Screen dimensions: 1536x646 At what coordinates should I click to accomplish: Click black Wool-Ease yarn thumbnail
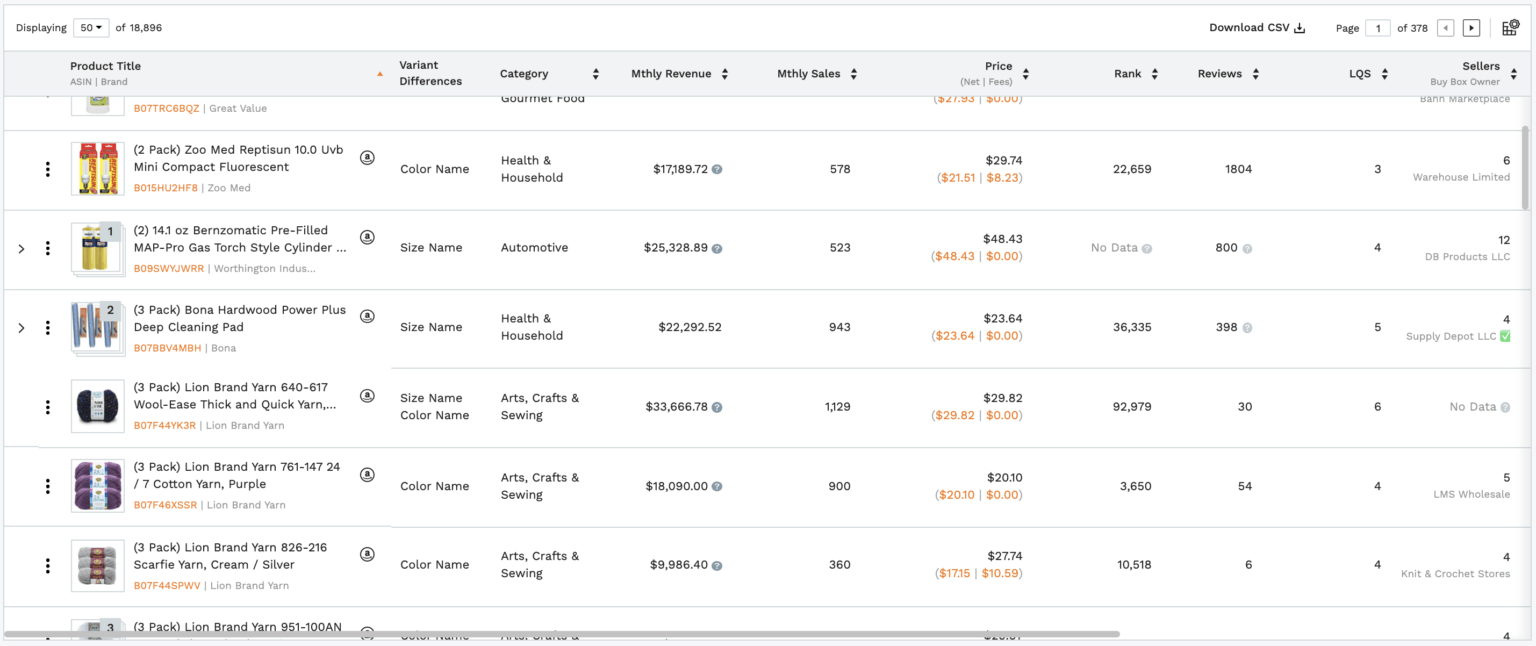[97, 407]
